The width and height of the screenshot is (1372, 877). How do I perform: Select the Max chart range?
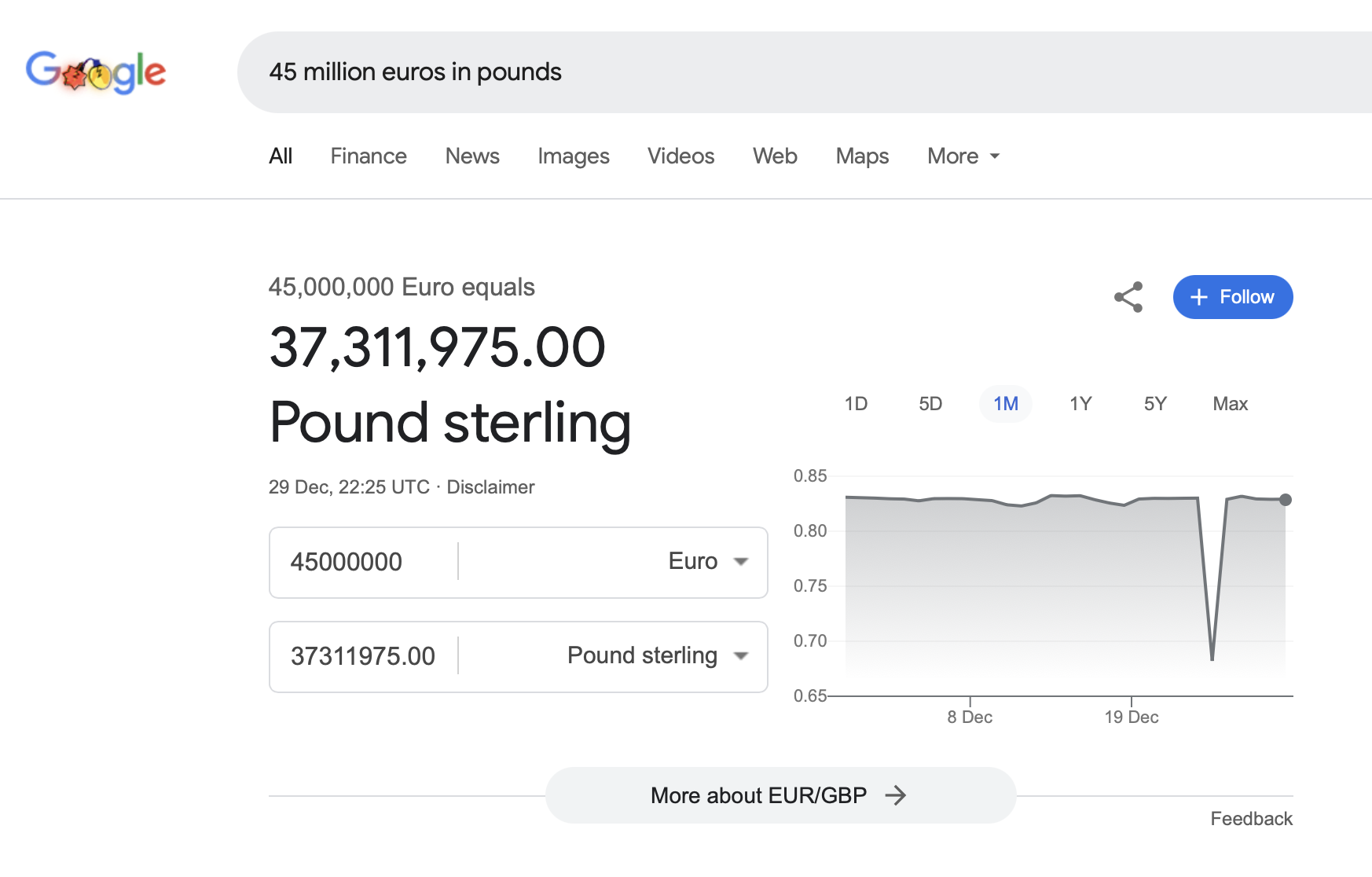[x=1230, y=404]
